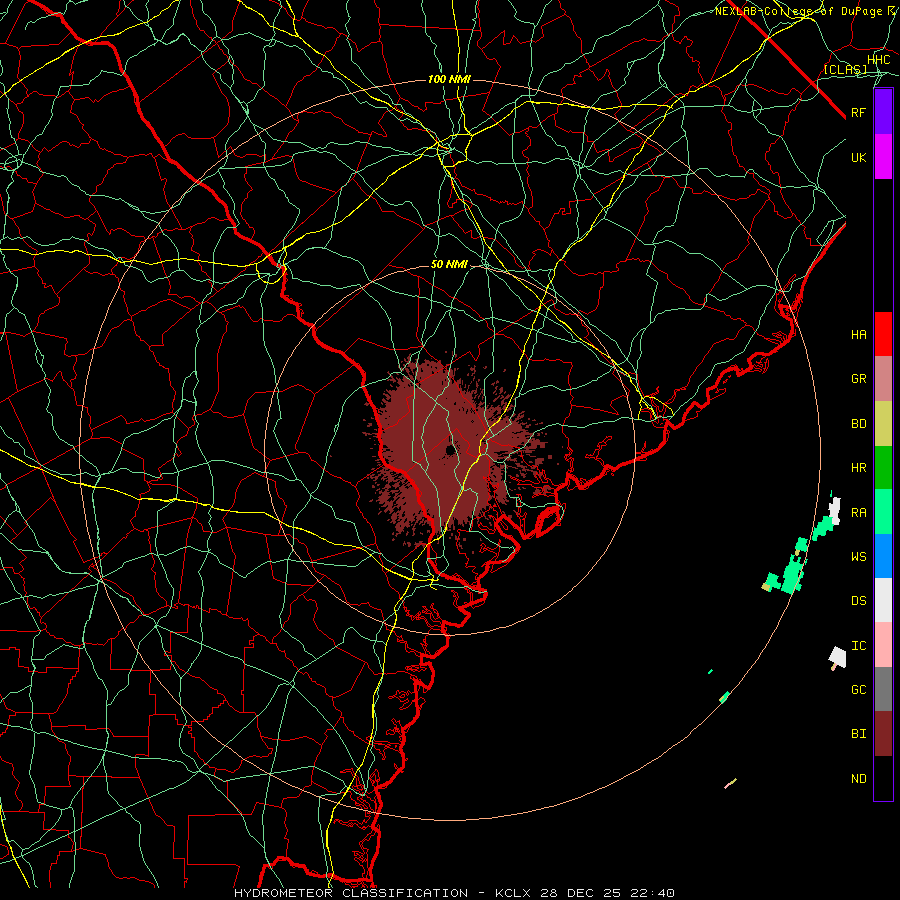Click the red HA legend color swatch

(x=883, y=334)
